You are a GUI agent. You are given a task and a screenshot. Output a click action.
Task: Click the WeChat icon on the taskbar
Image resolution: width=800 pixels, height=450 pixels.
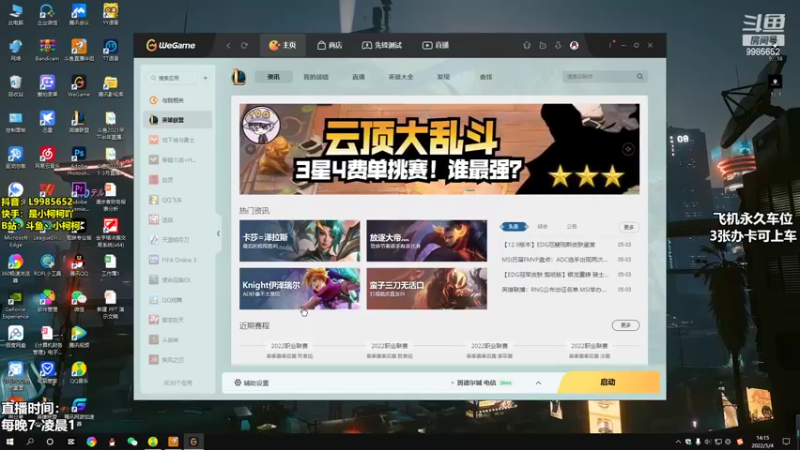pos(132,441)
